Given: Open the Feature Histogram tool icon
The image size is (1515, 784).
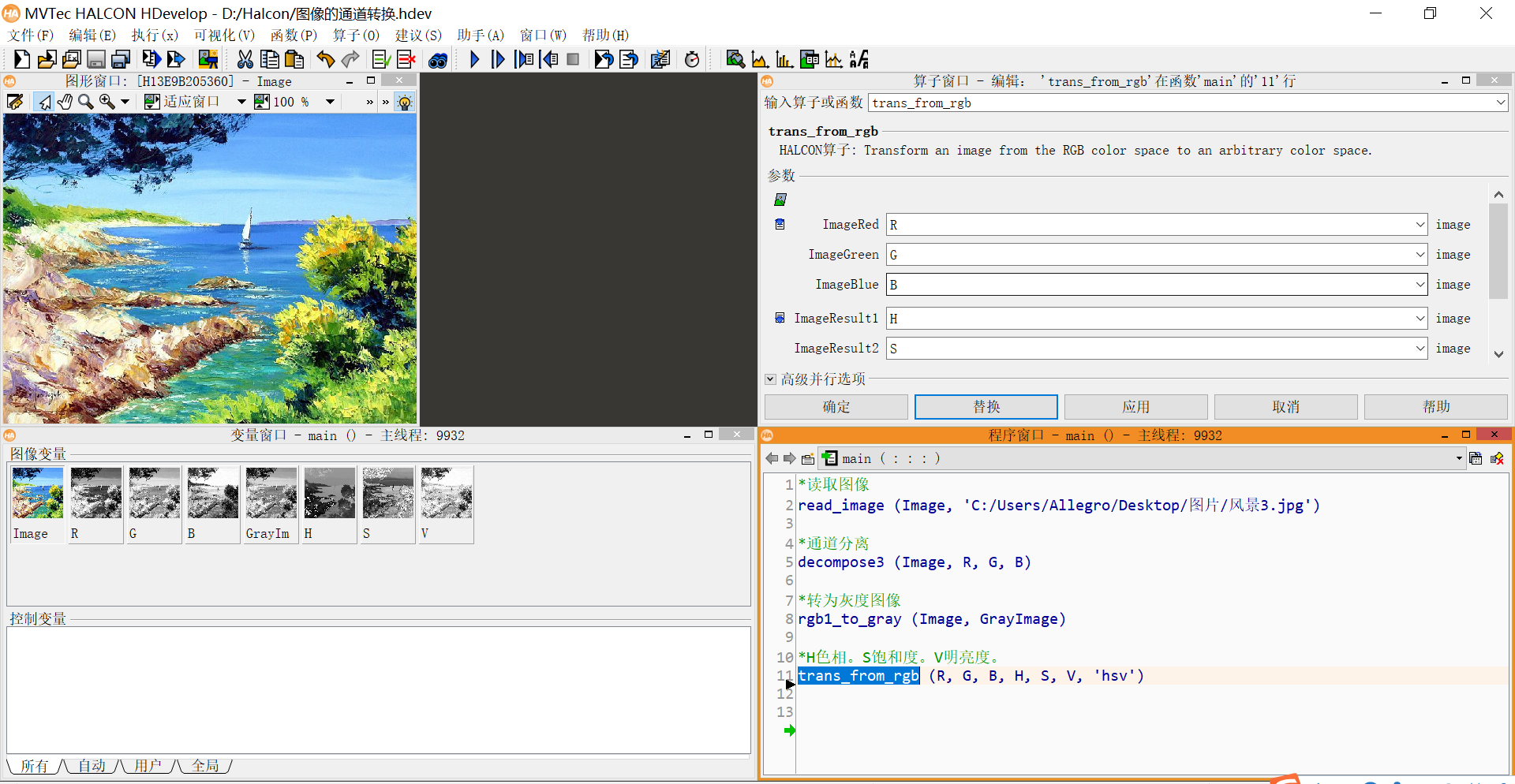Looking at the screenshot, I should (784, 59).
